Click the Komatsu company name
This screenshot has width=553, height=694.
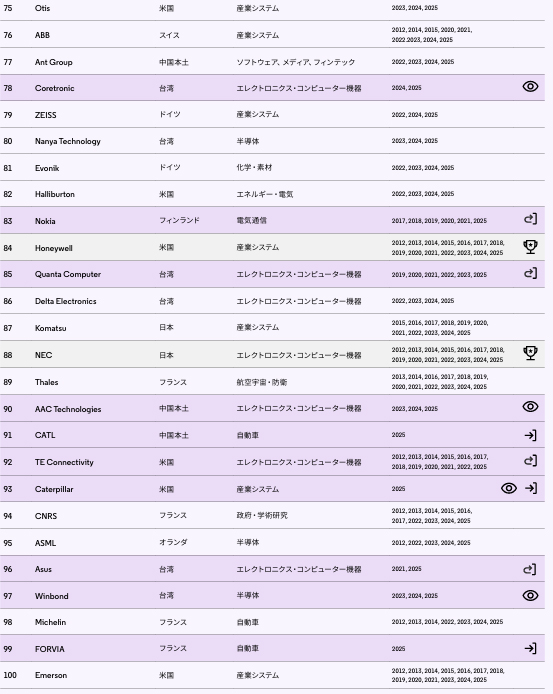50,328
